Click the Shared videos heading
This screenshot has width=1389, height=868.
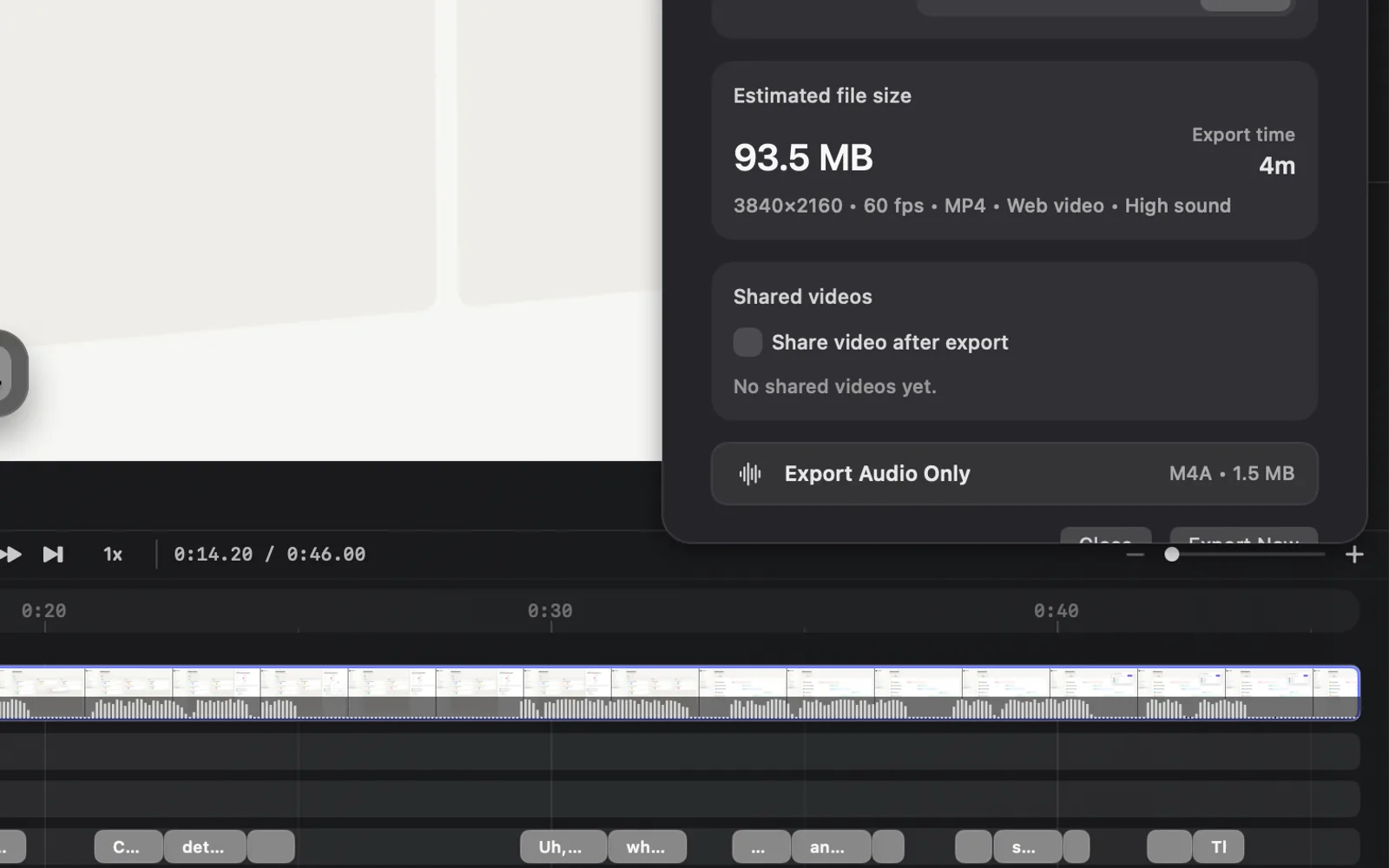coord(802,297)
